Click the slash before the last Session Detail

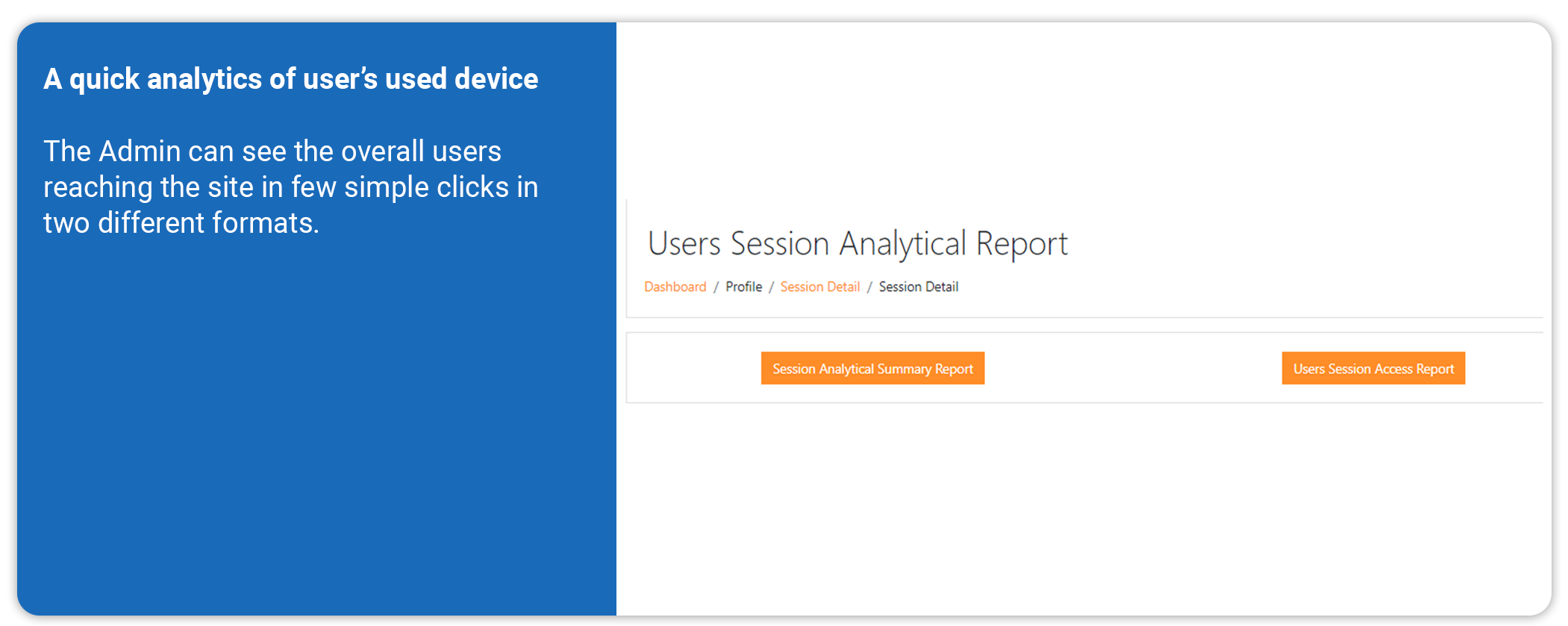point(869,287)
